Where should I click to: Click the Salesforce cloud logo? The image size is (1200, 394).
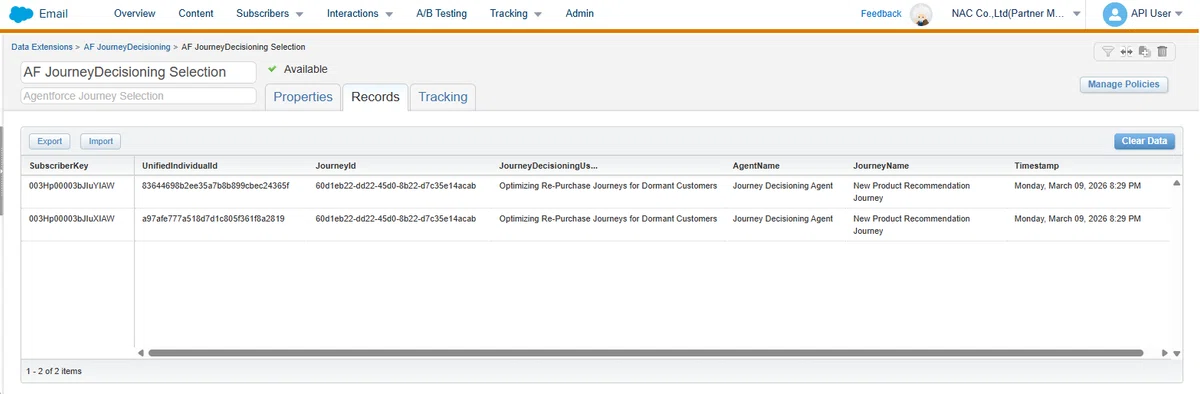[x=21, y=14]
